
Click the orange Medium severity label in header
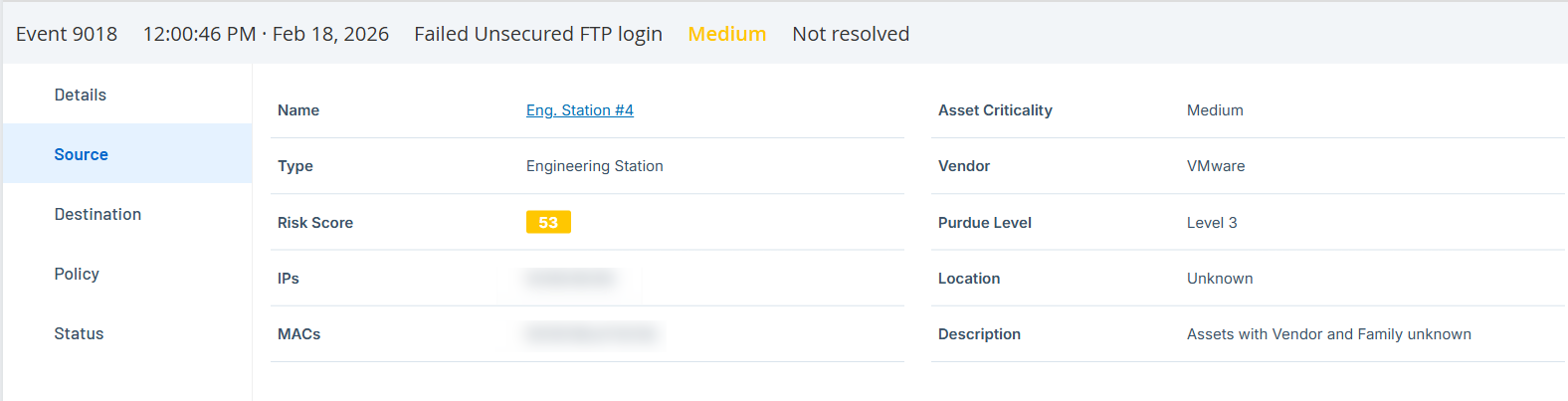(727, 34)
